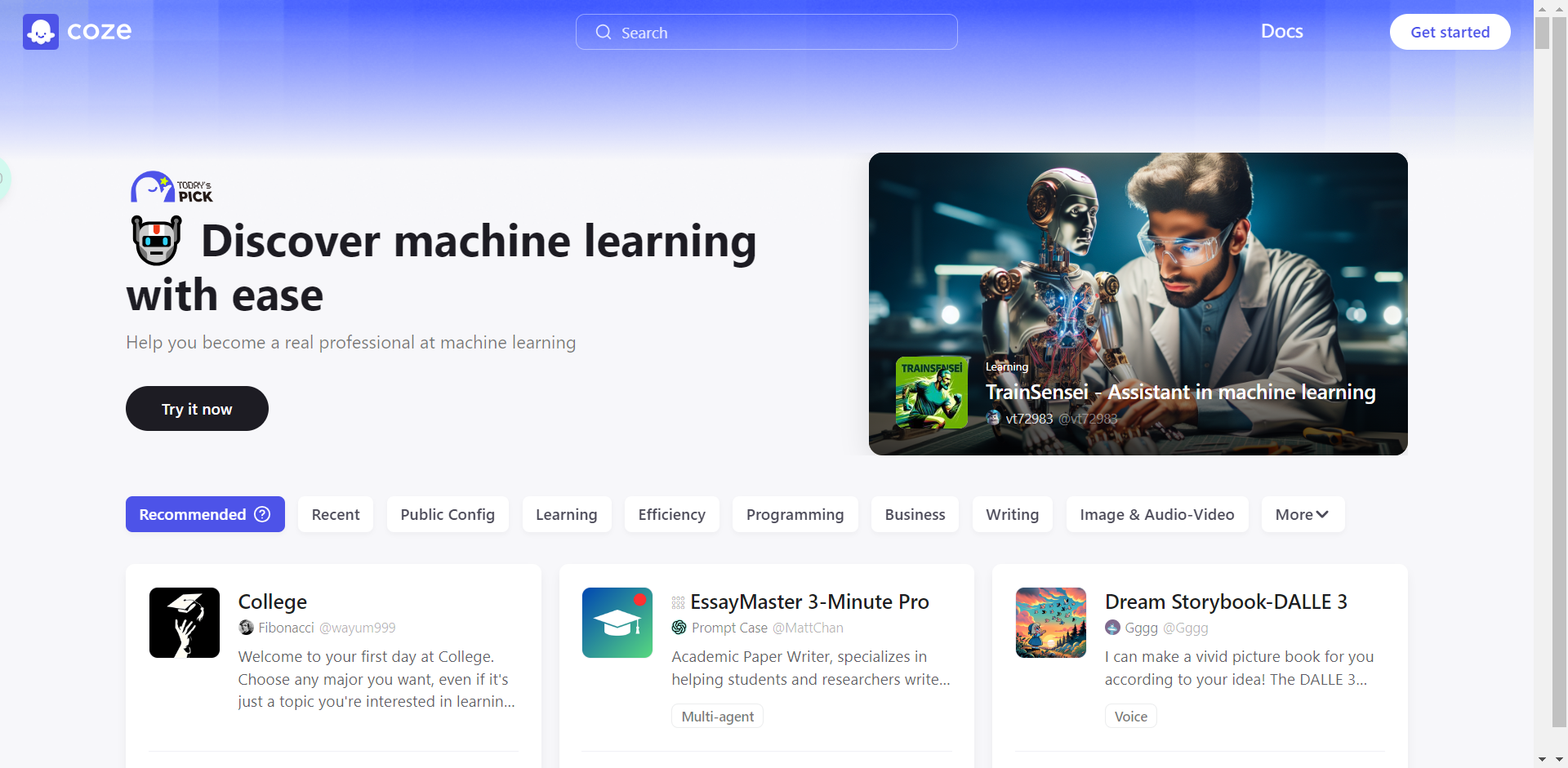Screen dimensions: 1568x768
Task: Select the Learning category tab
Action: tap(566, 514)
